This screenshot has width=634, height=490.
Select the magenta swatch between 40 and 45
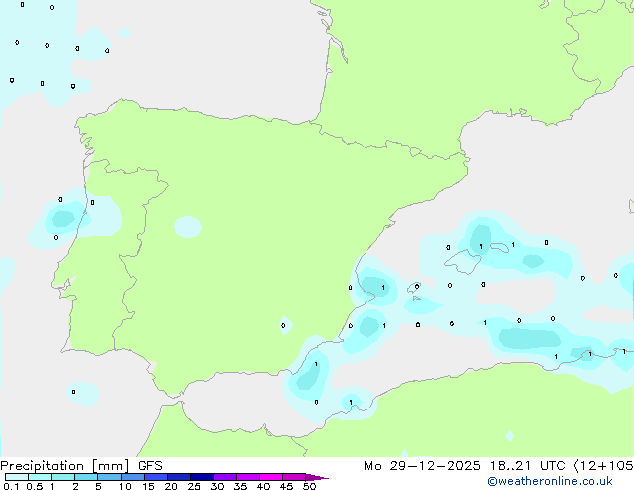(271, 477)
